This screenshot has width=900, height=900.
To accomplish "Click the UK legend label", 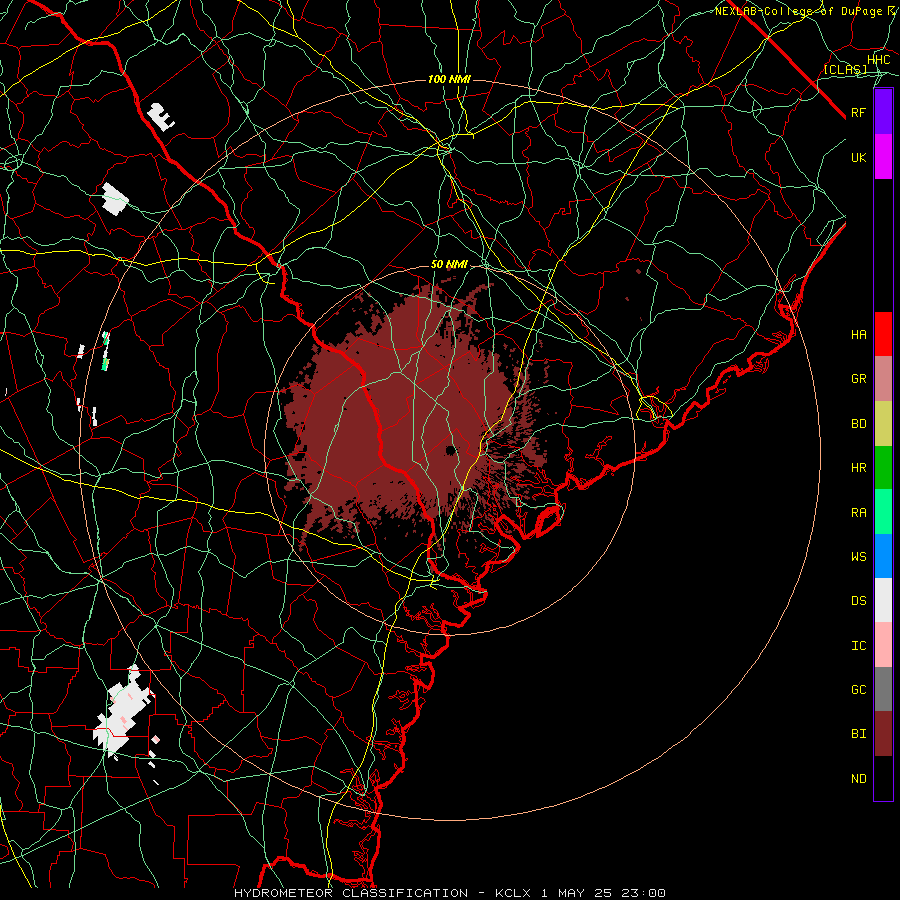I will click(858, 157).
